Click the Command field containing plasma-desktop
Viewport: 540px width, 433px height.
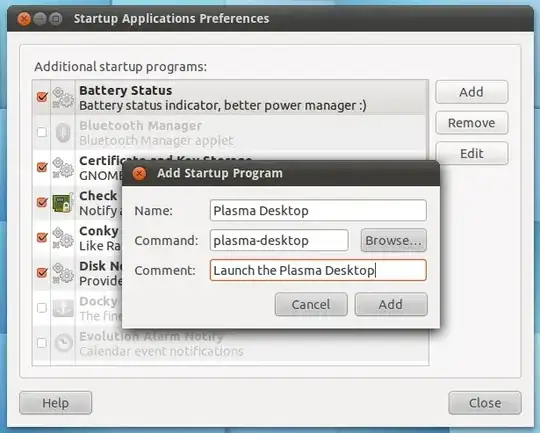[279, 240]
